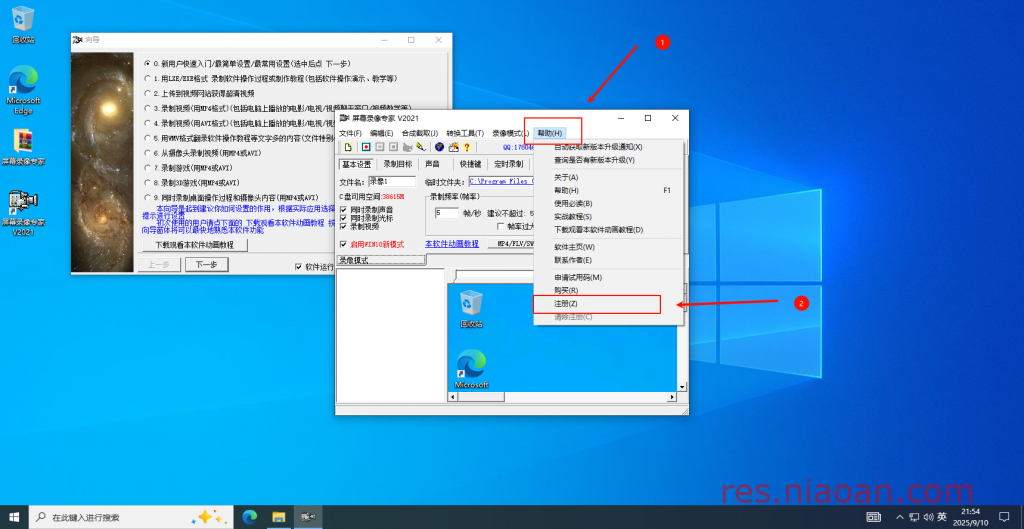This screenshot has width=1024, height=529.
Task: Switch to the 定时录制 tab
Action: click(x=509, y=164)
